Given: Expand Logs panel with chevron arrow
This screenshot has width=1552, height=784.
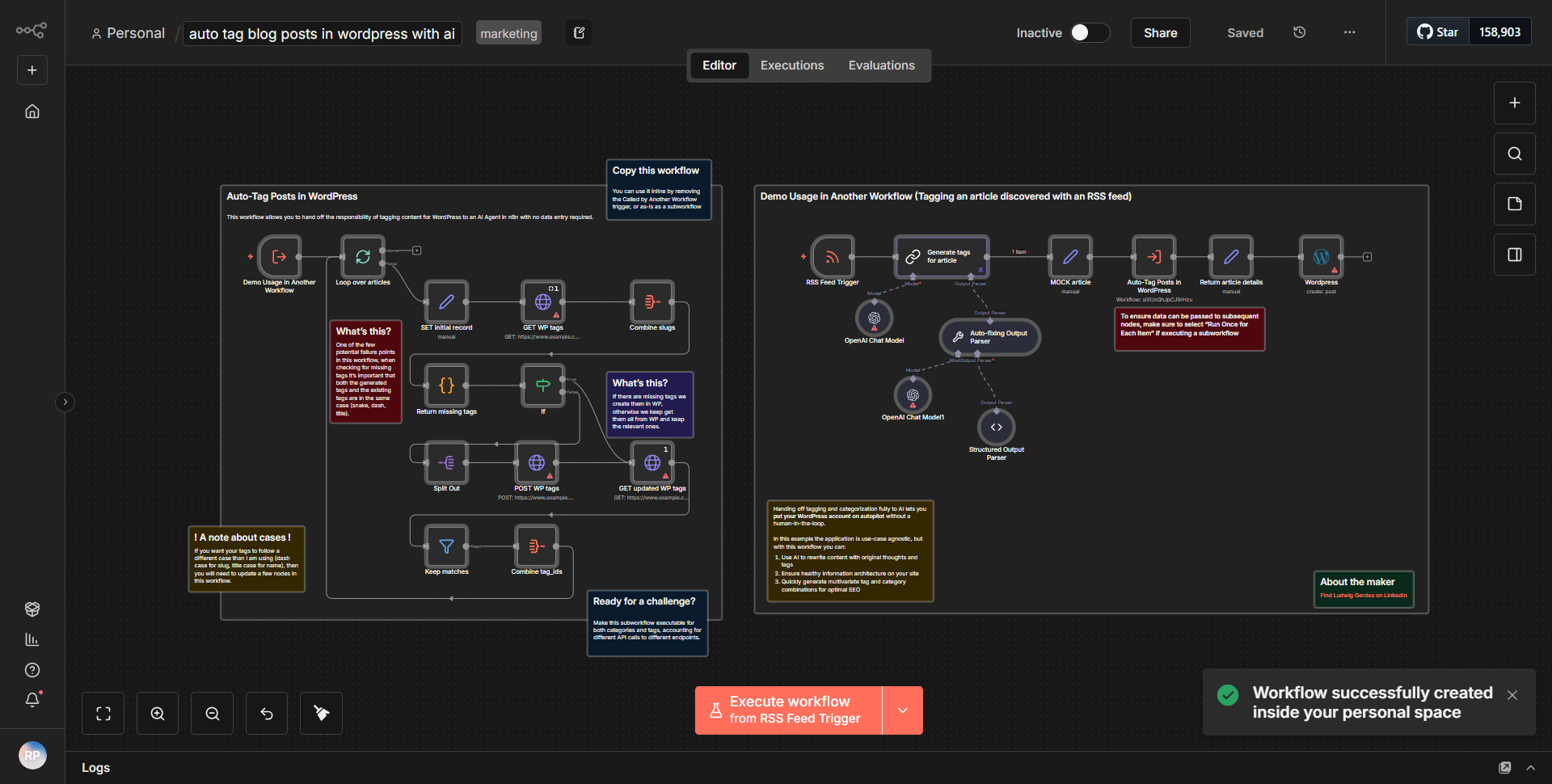Looking at the screenshot, I should (1530, 768).
